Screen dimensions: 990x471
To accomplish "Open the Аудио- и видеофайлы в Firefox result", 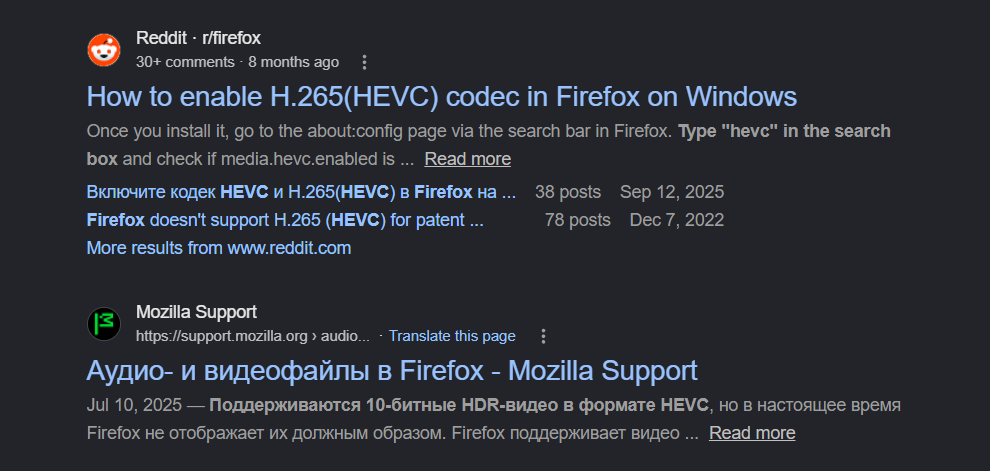I will [x=391, y=371].
